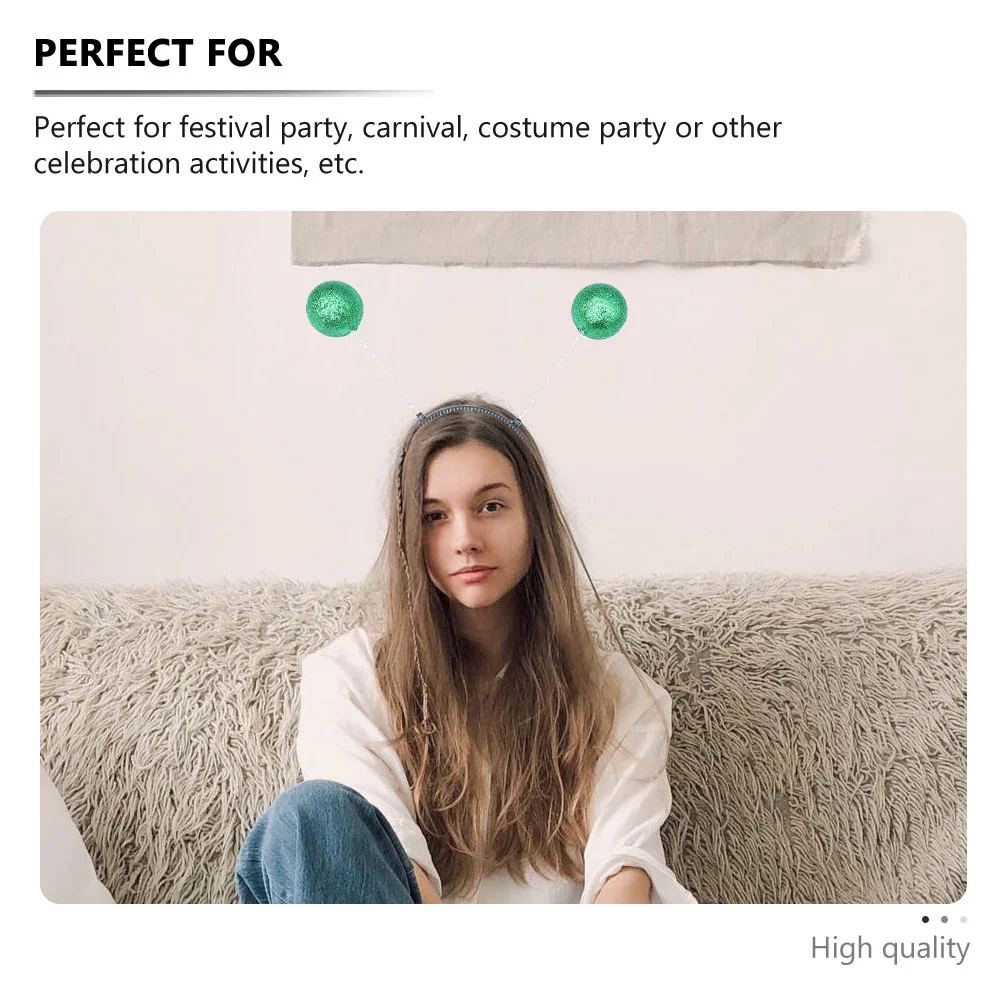The height and width of the screenshot is (1002, 1002).
Task: Click the "PERFECT FOR" heading
Action: click(158, 53)
